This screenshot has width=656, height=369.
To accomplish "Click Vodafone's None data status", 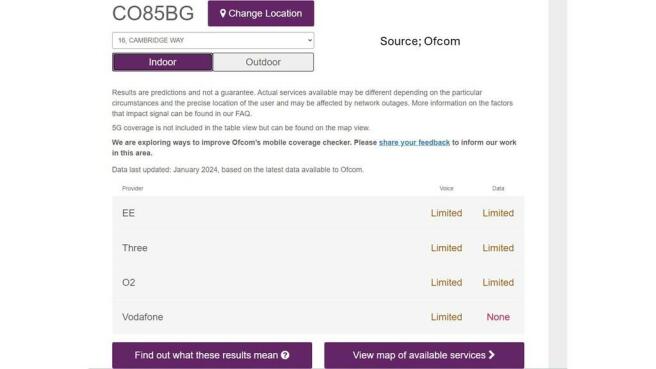I will coord(498,317).
